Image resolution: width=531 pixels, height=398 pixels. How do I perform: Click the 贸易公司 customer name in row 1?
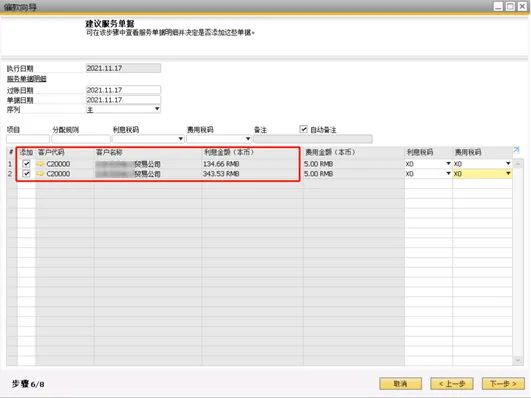click(147, 164)
